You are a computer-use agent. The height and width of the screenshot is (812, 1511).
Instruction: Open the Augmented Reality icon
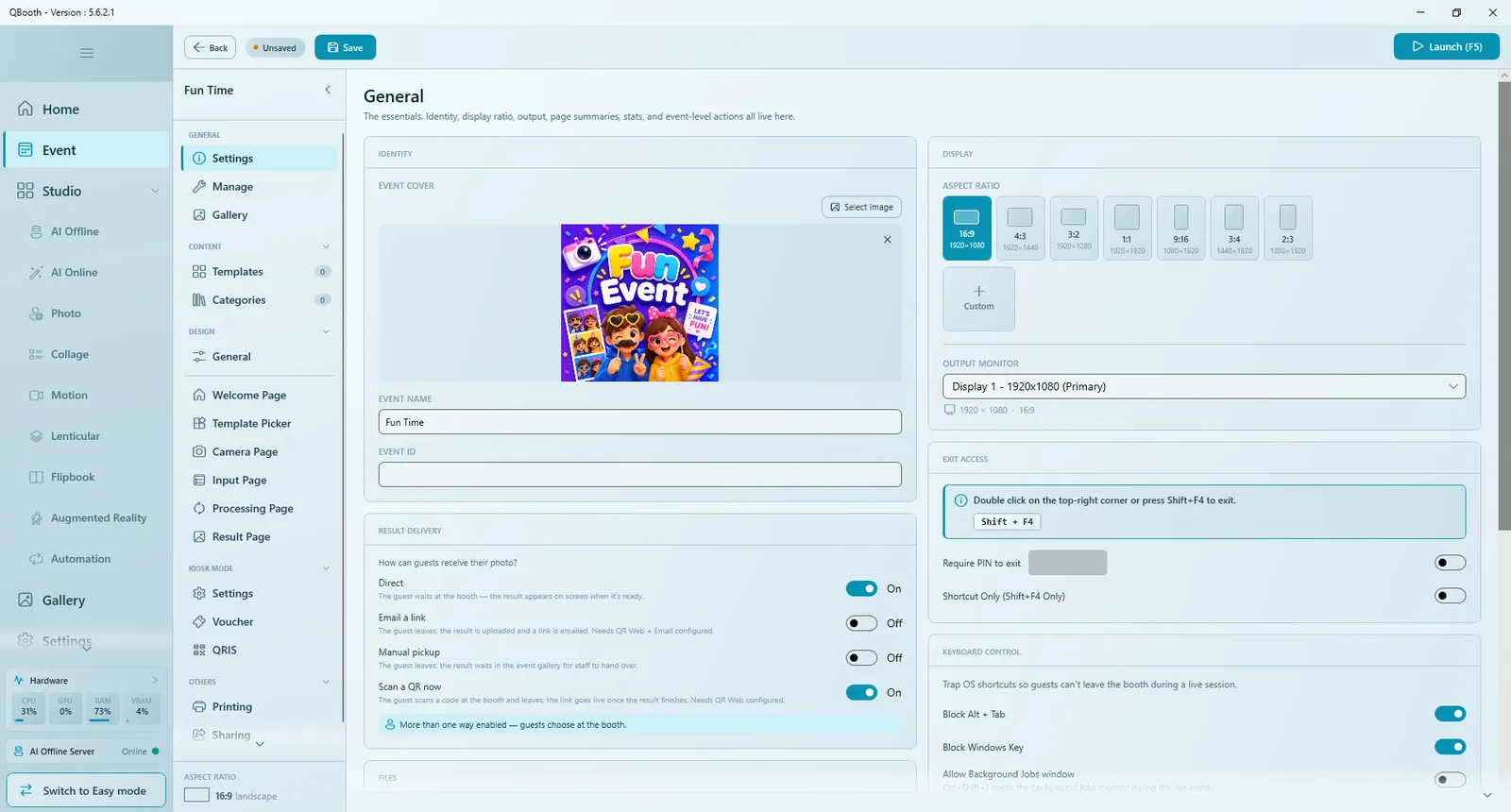[x=36, y=518]
